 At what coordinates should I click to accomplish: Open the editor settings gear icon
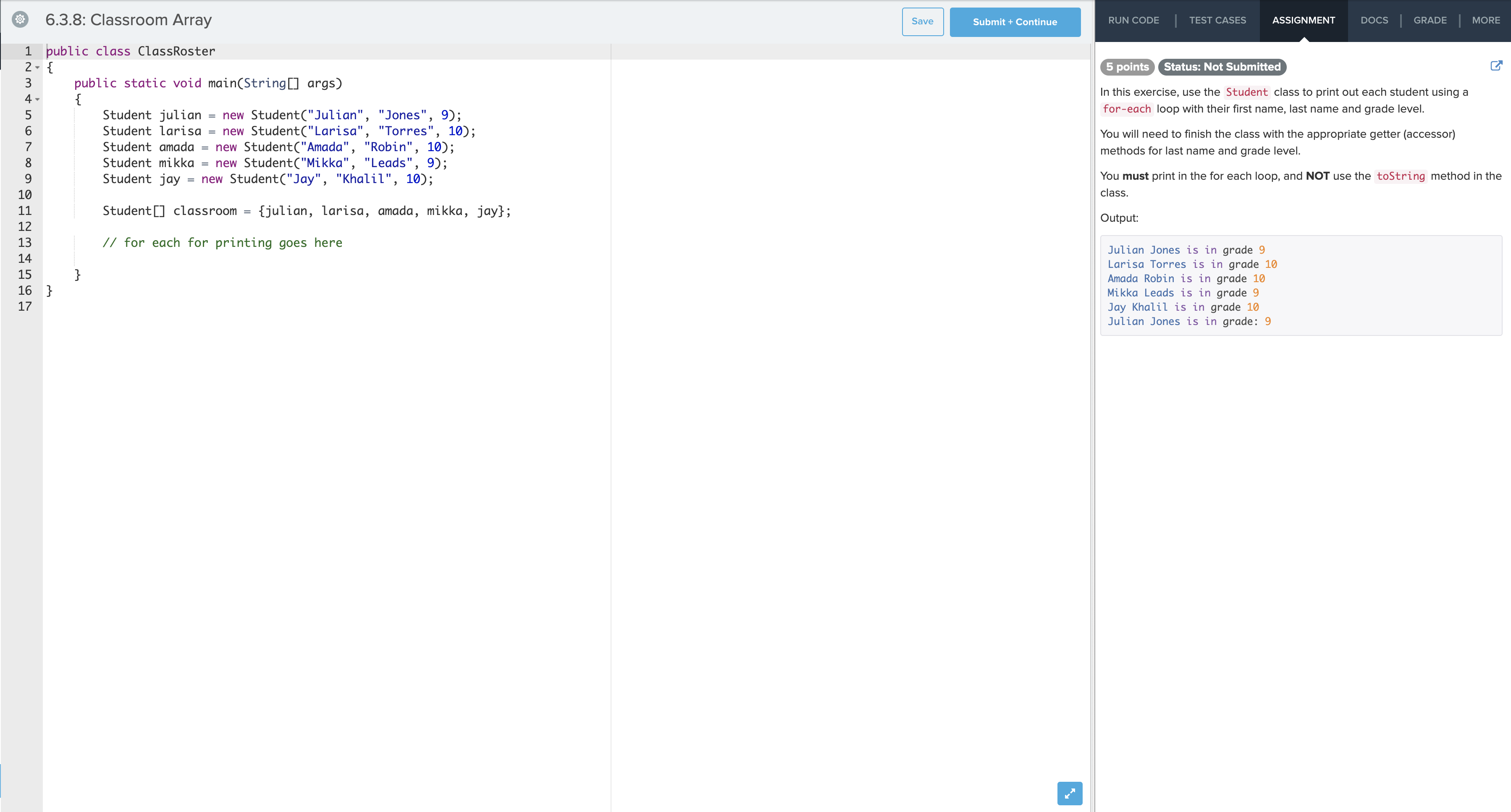tap(19, 19)
